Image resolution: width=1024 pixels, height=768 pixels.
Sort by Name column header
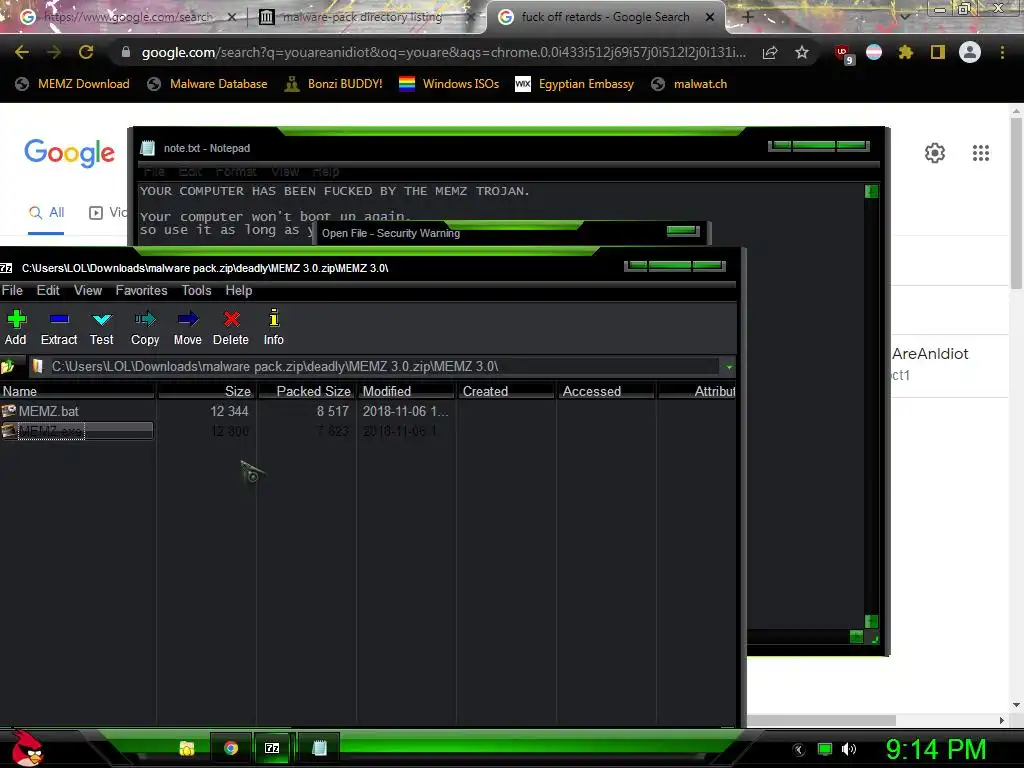point(77,391)
